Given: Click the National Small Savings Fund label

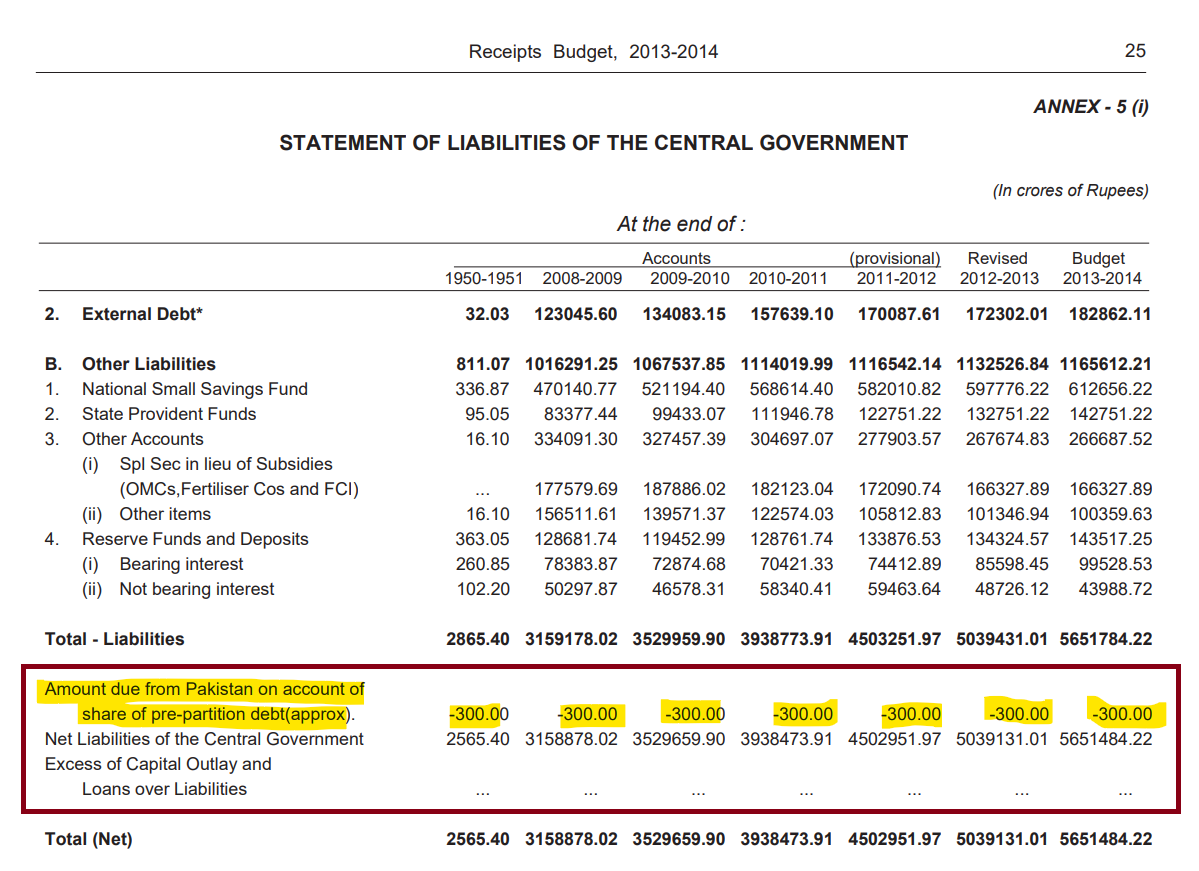Looking at the screenshot, I should (194, 389).
